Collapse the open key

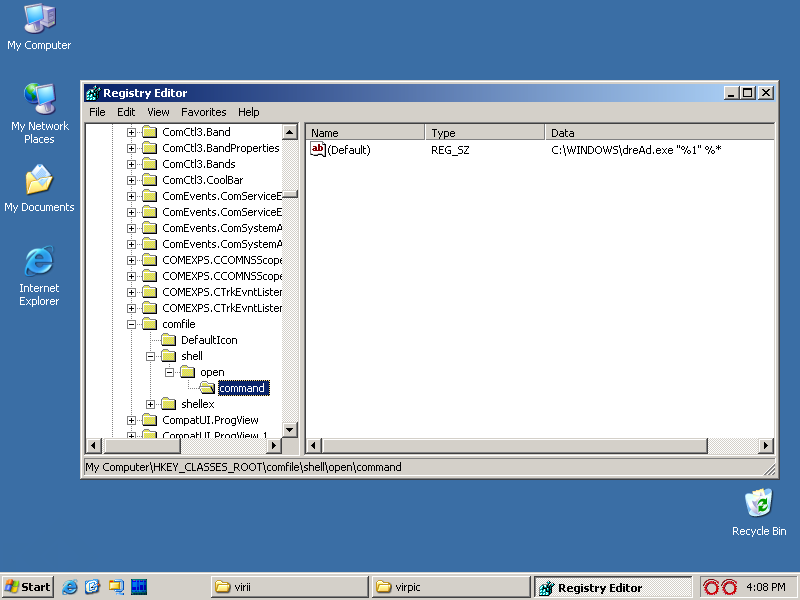(169, 372)
